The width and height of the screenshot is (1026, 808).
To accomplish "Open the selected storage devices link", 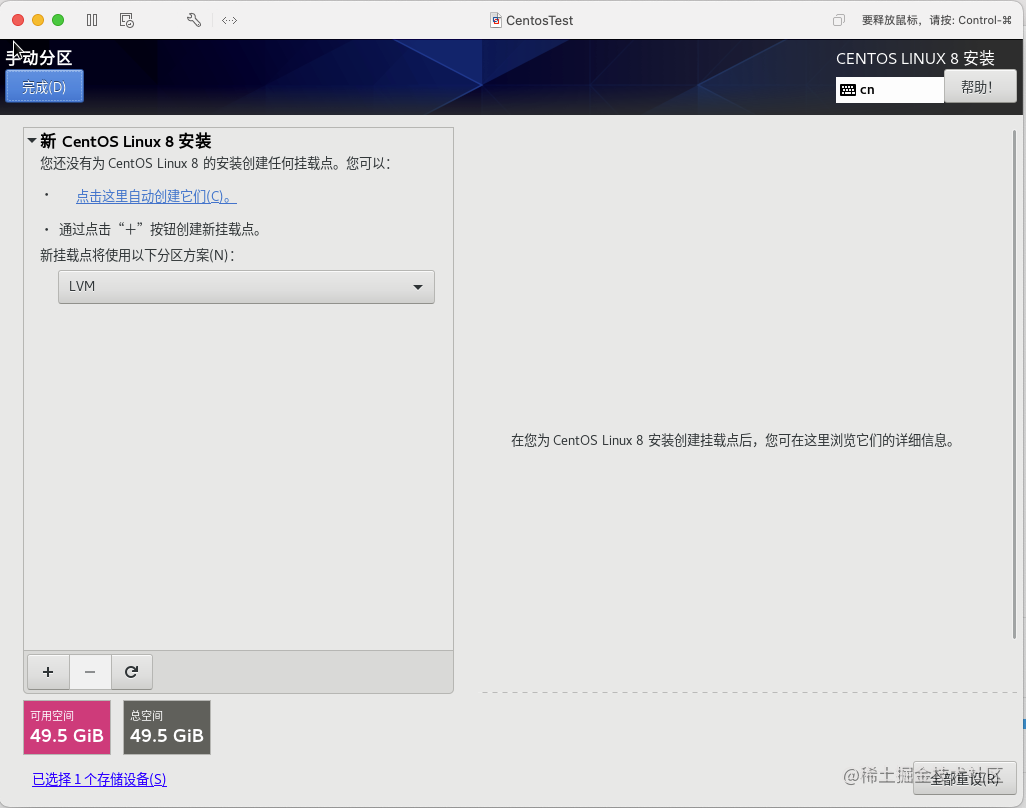I will point(99,779).
